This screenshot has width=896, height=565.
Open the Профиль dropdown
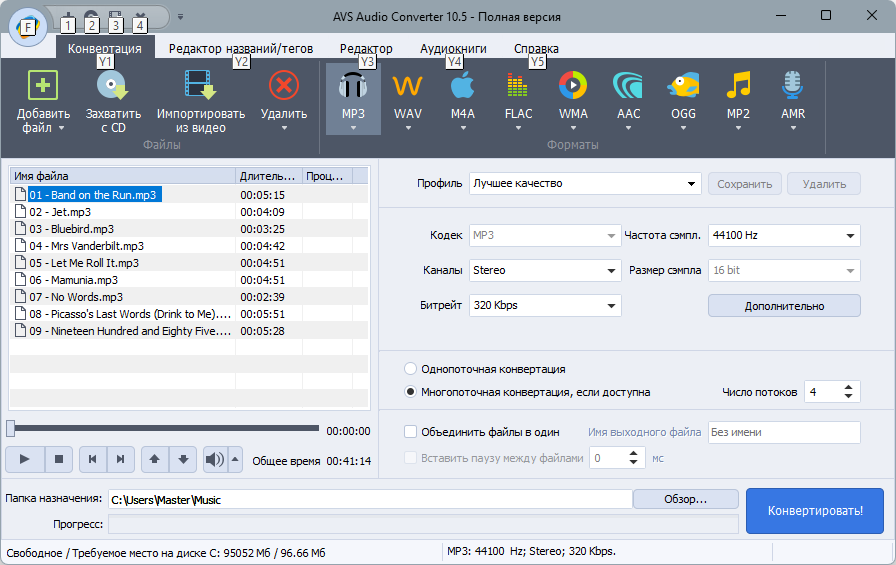[x=585, y=183]
